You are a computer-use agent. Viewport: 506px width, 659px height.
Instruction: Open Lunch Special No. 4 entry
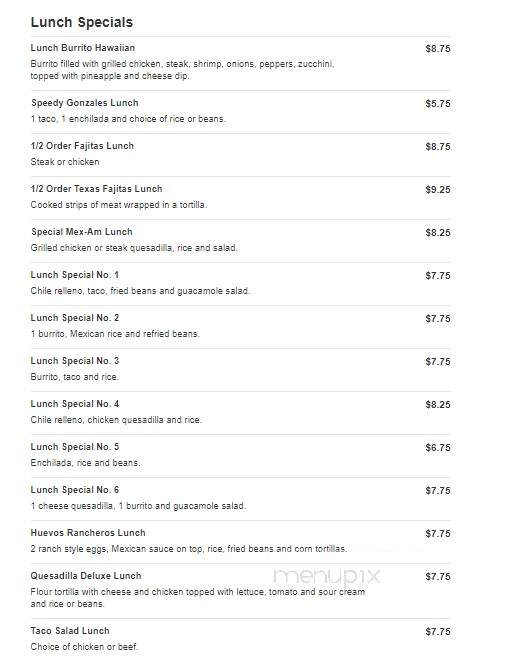[74, 404]
